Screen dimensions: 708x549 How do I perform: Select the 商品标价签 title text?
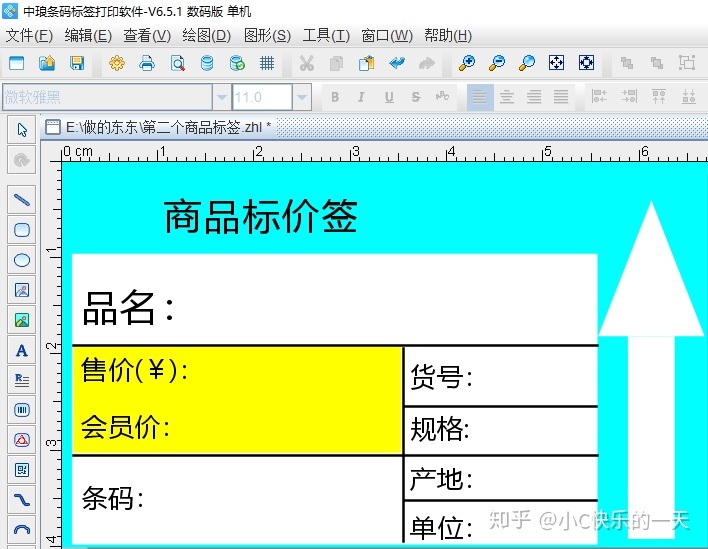[261, 217]
